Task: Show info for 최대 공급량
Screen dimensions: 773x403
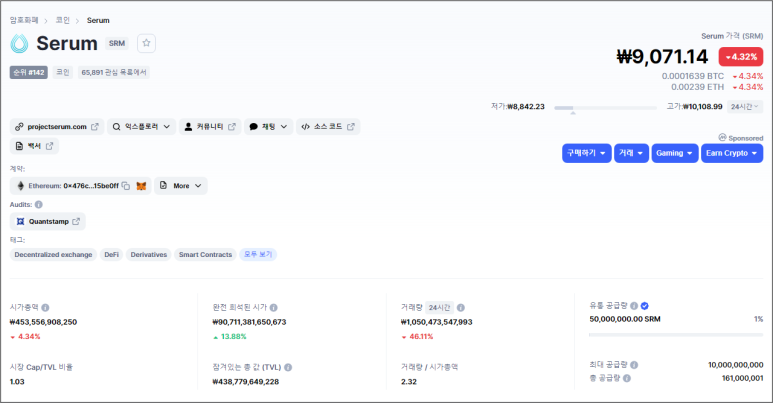Action: (634, 365)
